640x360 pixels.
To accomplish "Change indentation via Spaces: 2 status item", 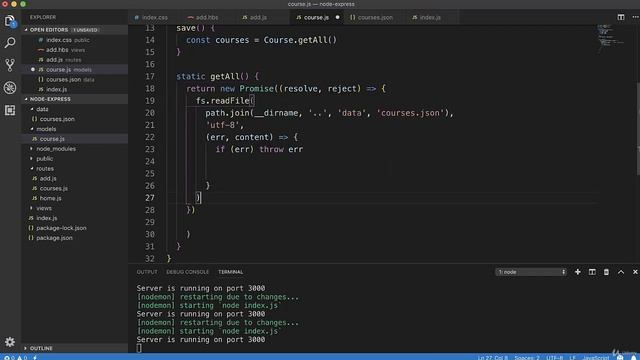I will (x=527, y=358).
